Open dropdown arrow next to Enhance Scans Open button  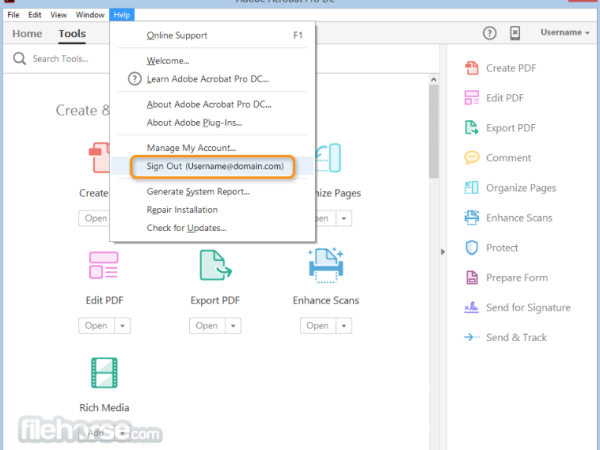[344, 326]
